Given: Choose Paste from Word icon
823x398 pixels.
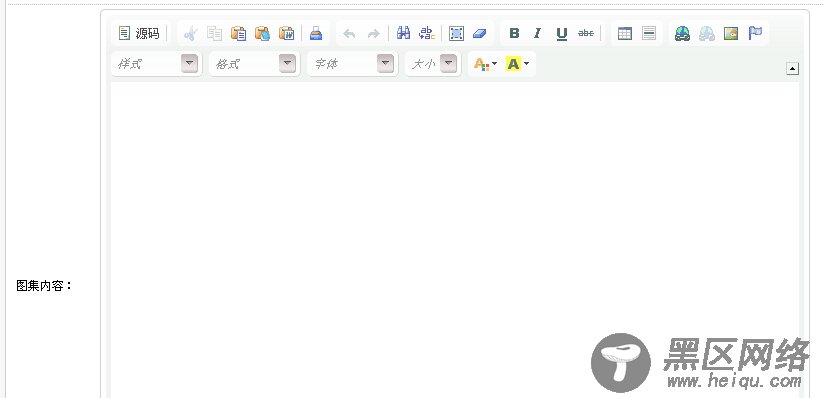Looking at the screenshot, I should click(287, 34).
